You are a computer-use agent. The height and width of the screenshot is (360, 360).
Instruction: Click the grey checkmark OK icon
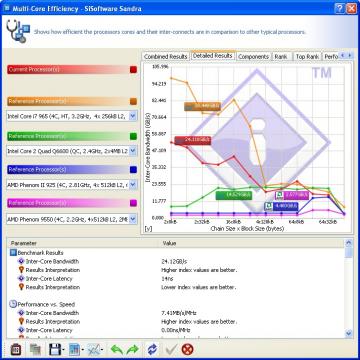point(171,349)
